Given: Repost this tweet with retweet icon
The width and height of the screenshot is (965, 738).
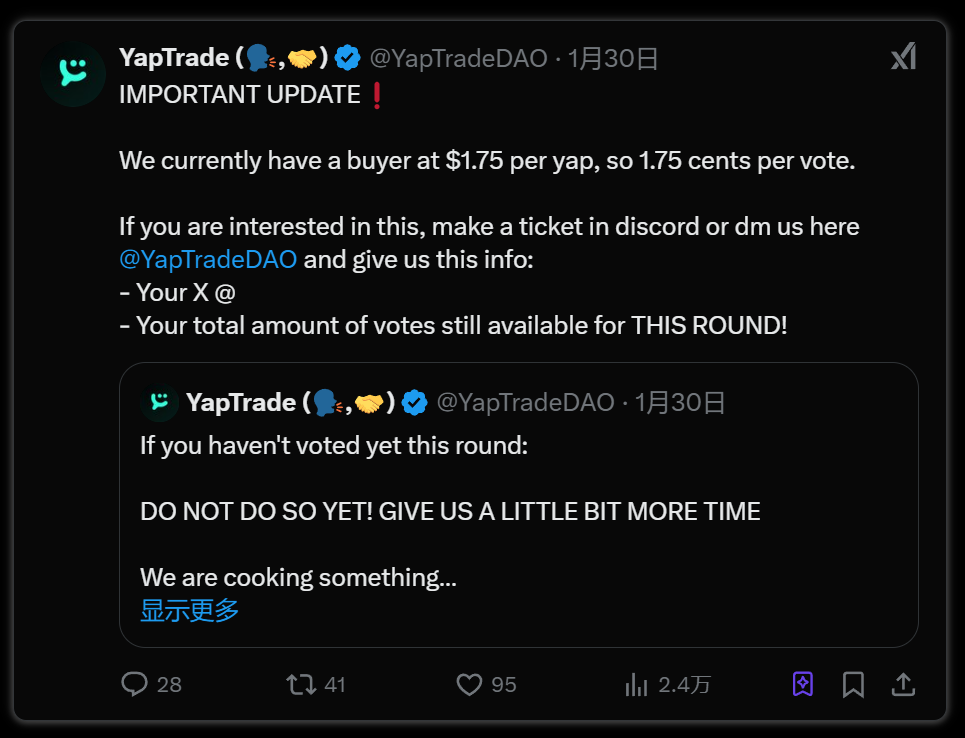Looking at the screenshot, I should [x=300, y=684].
